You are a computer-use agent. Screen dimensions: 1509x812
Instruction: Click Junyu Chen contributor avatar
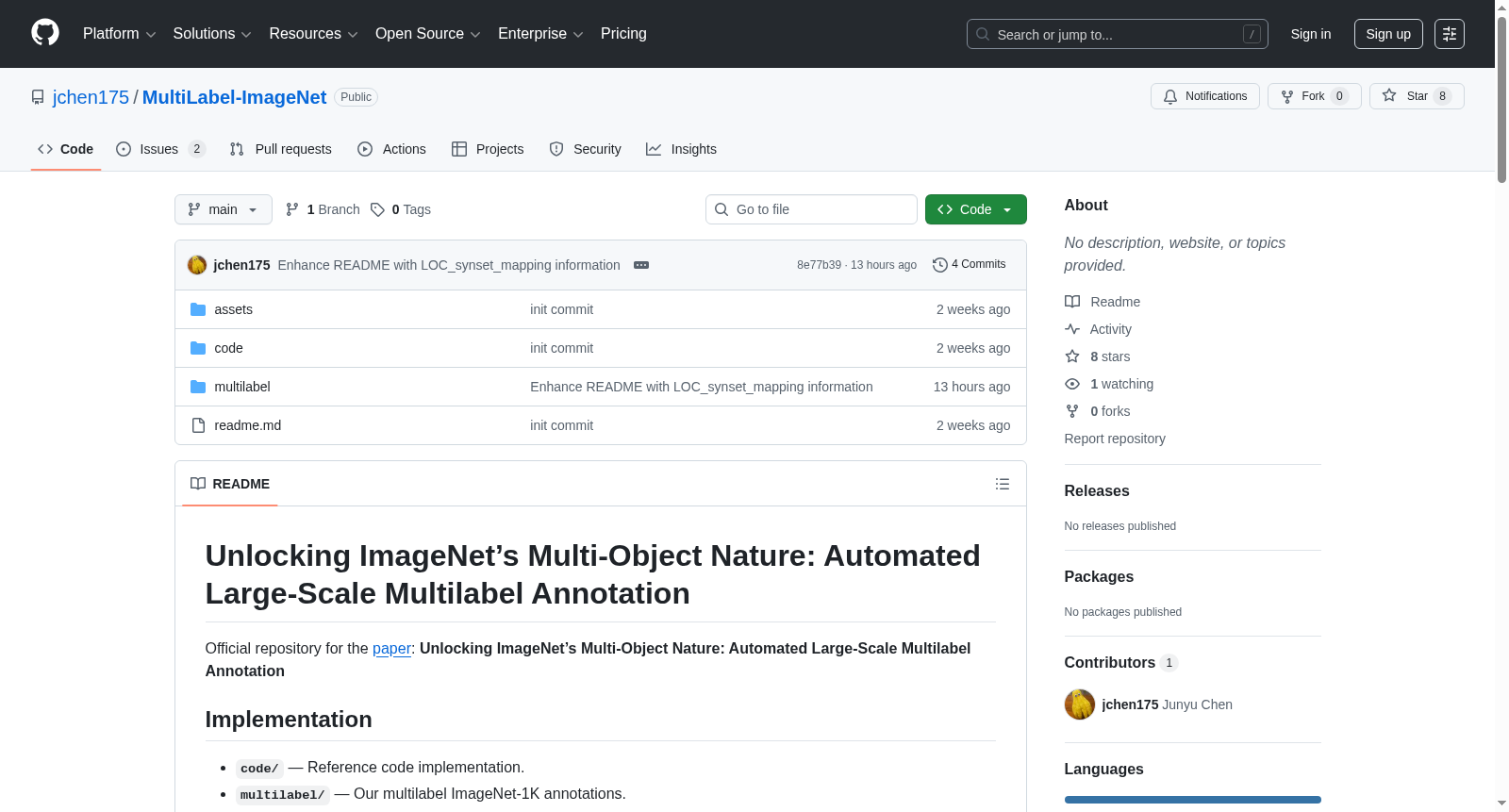coord(1080,704)
